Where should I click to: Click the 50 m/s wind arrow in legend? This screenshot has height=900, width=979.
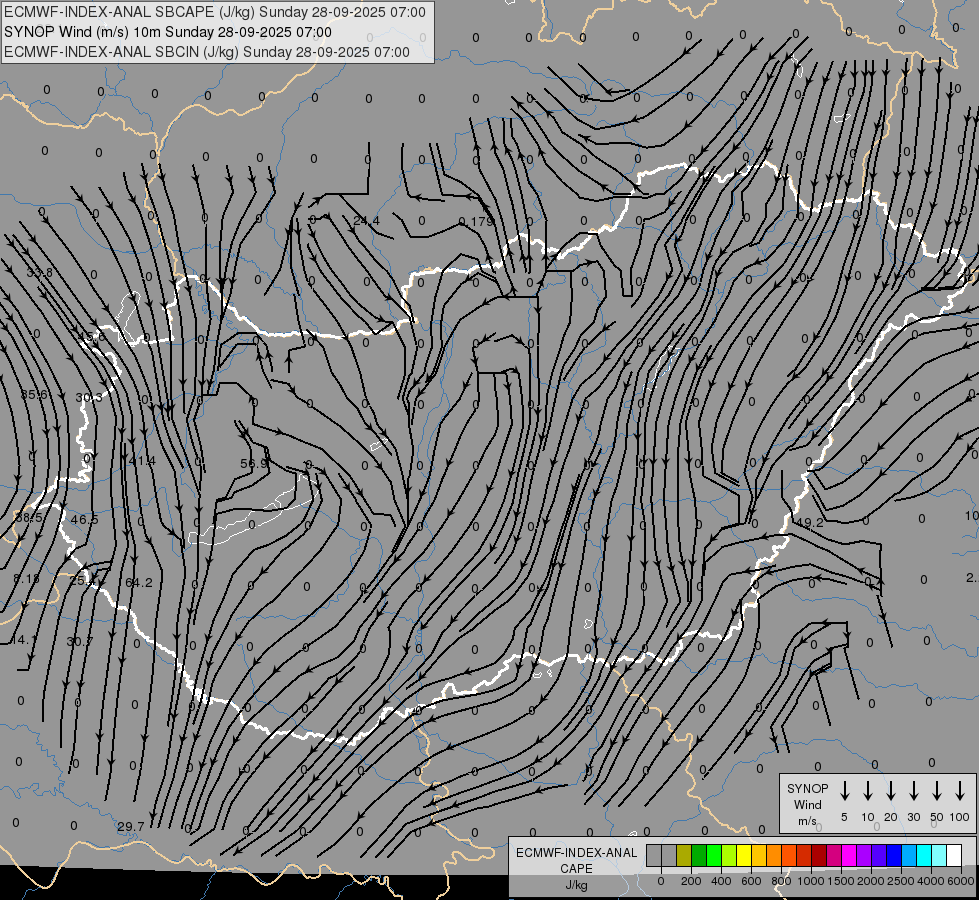point(937,791)
